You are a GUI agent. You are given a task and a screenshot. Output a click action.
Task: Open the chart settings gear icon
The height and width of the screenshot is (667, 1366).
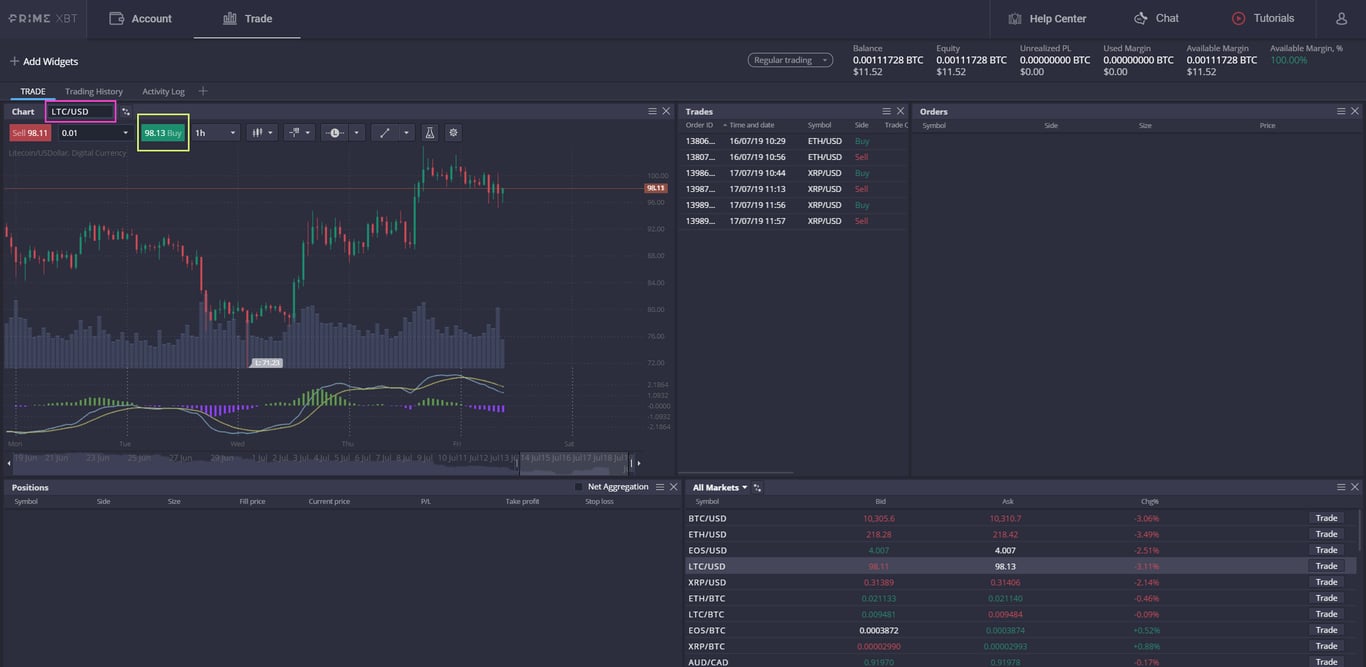453,132
